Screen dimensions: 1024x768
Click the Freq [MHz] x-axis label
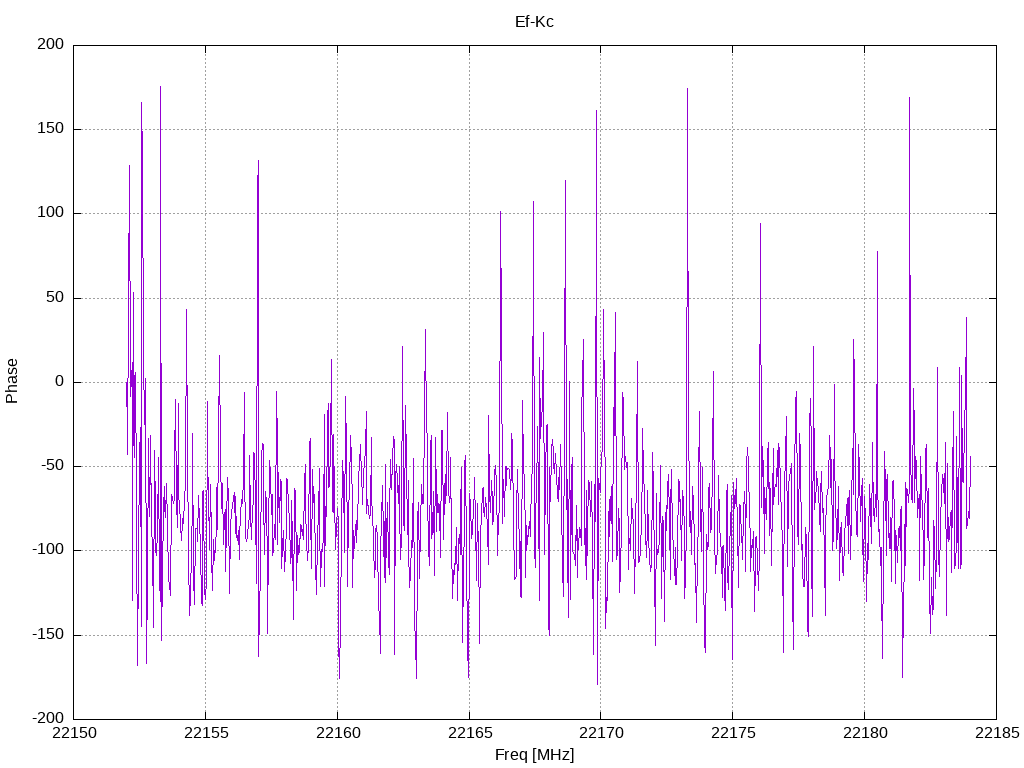pos(534,754)
